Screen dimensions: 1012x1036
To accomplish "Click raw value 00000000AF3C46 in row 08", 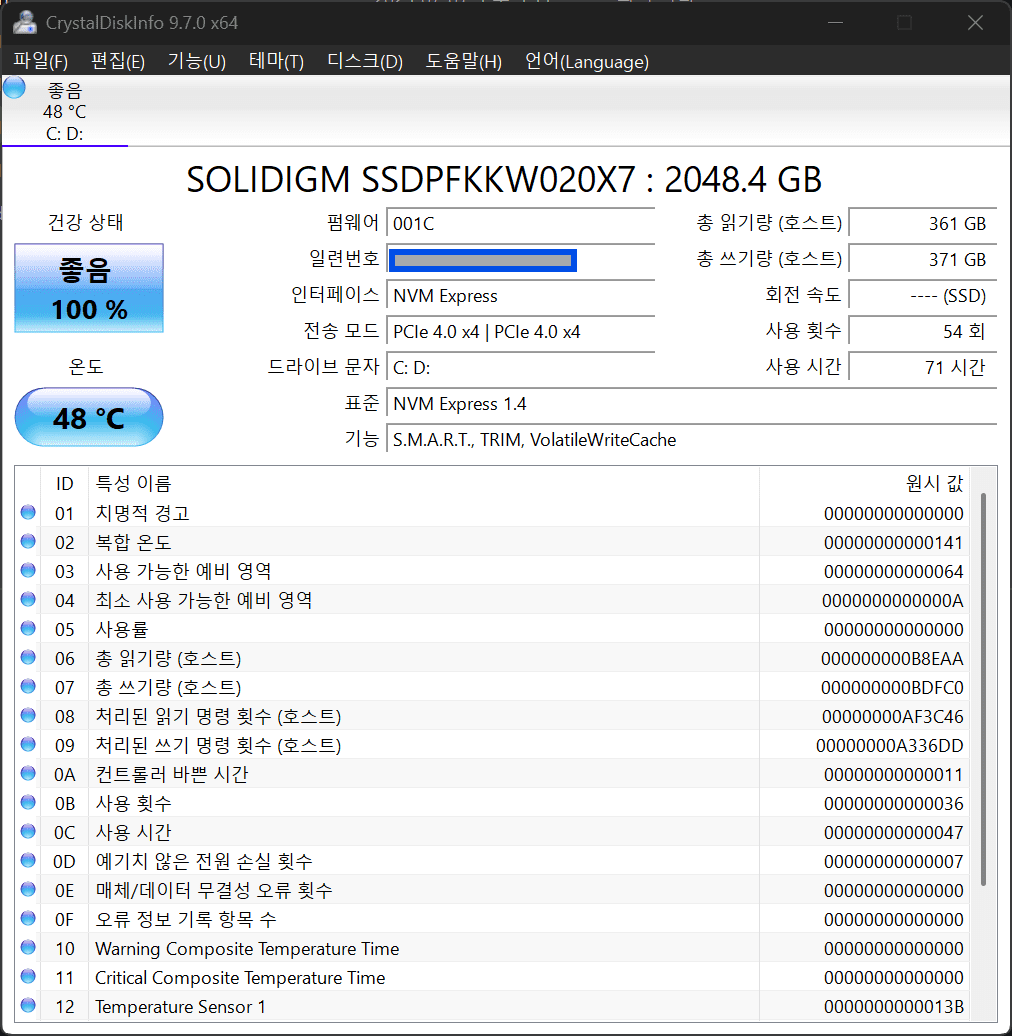I will [x=892, y=717].
